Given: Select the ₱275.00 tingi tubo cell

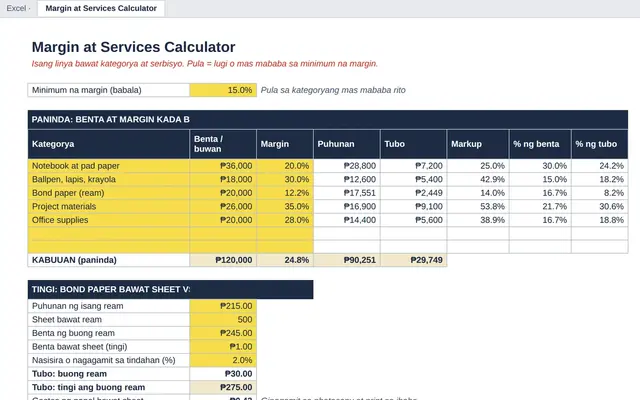Looking at the screenshot, I should point(223,387).
